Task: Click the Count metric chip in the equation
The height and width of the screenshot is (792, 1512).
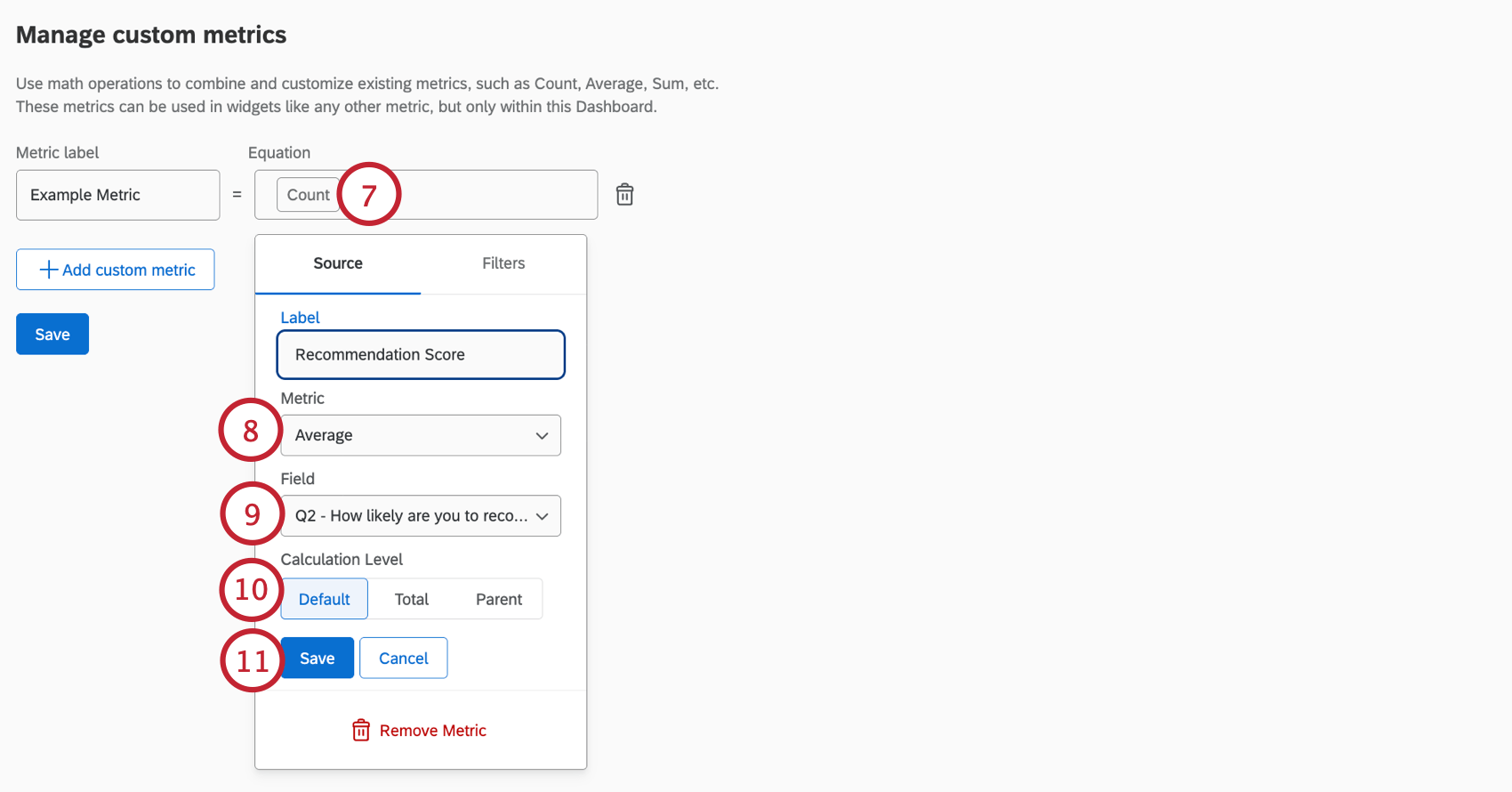Action: coord(307,195)
